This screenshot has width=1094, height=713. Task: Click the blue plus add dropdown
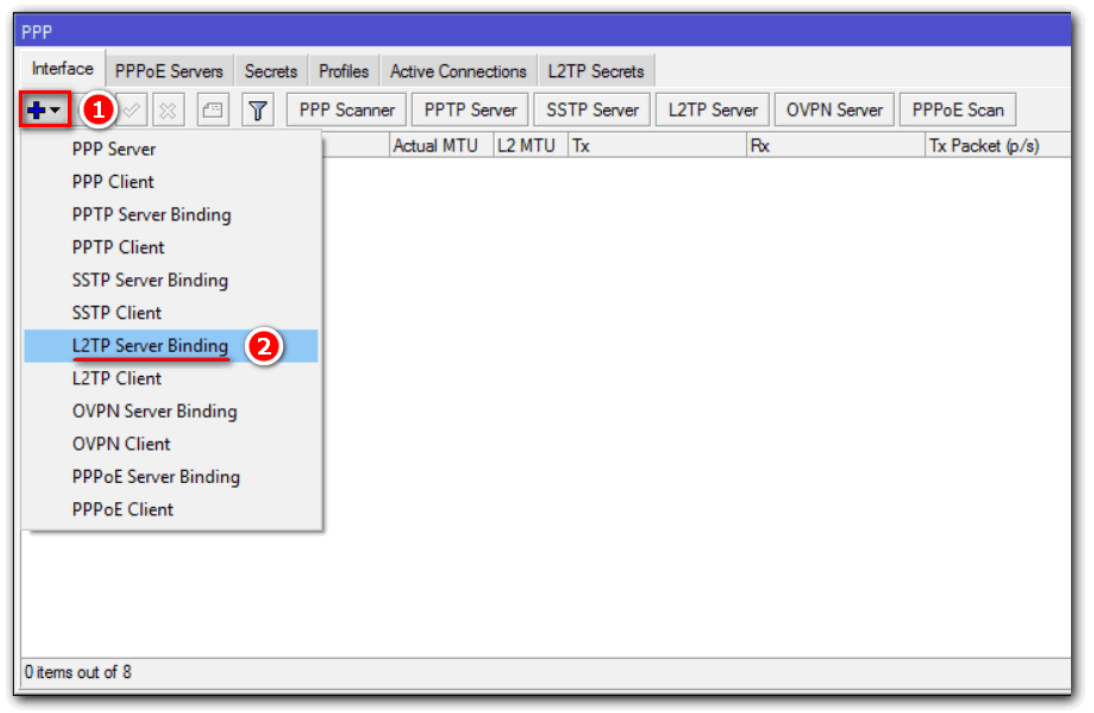click(44, 110)
